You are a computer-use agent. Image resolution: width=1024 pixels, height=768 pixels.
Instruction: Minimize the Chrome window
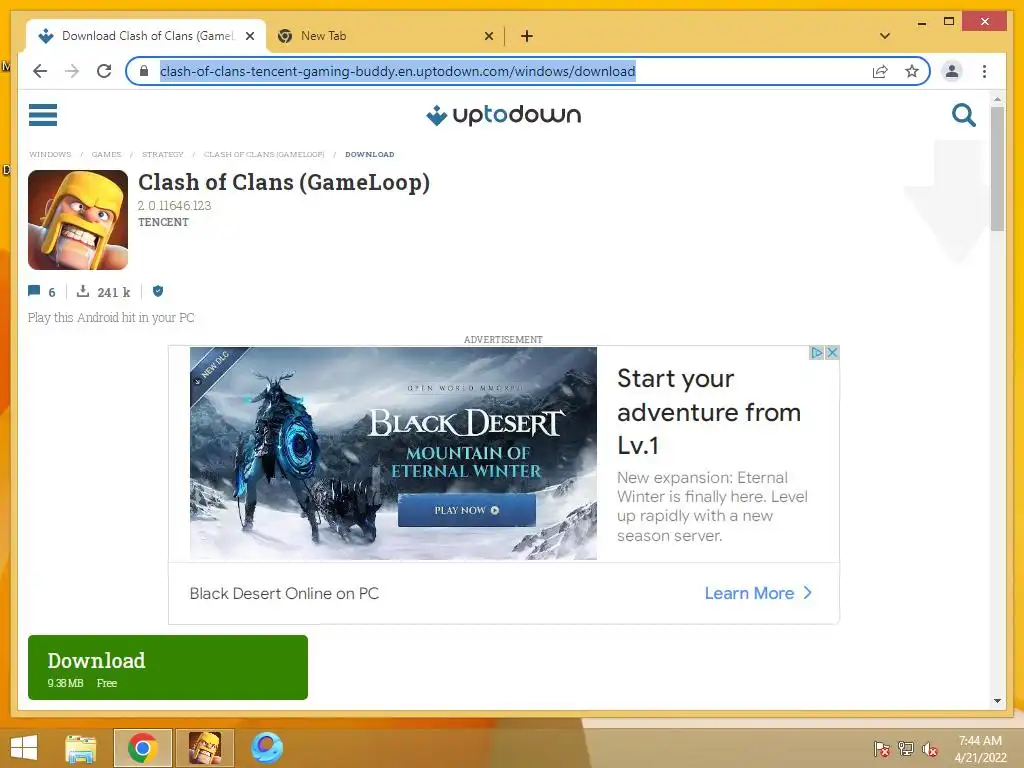click(x=921, y=22)
